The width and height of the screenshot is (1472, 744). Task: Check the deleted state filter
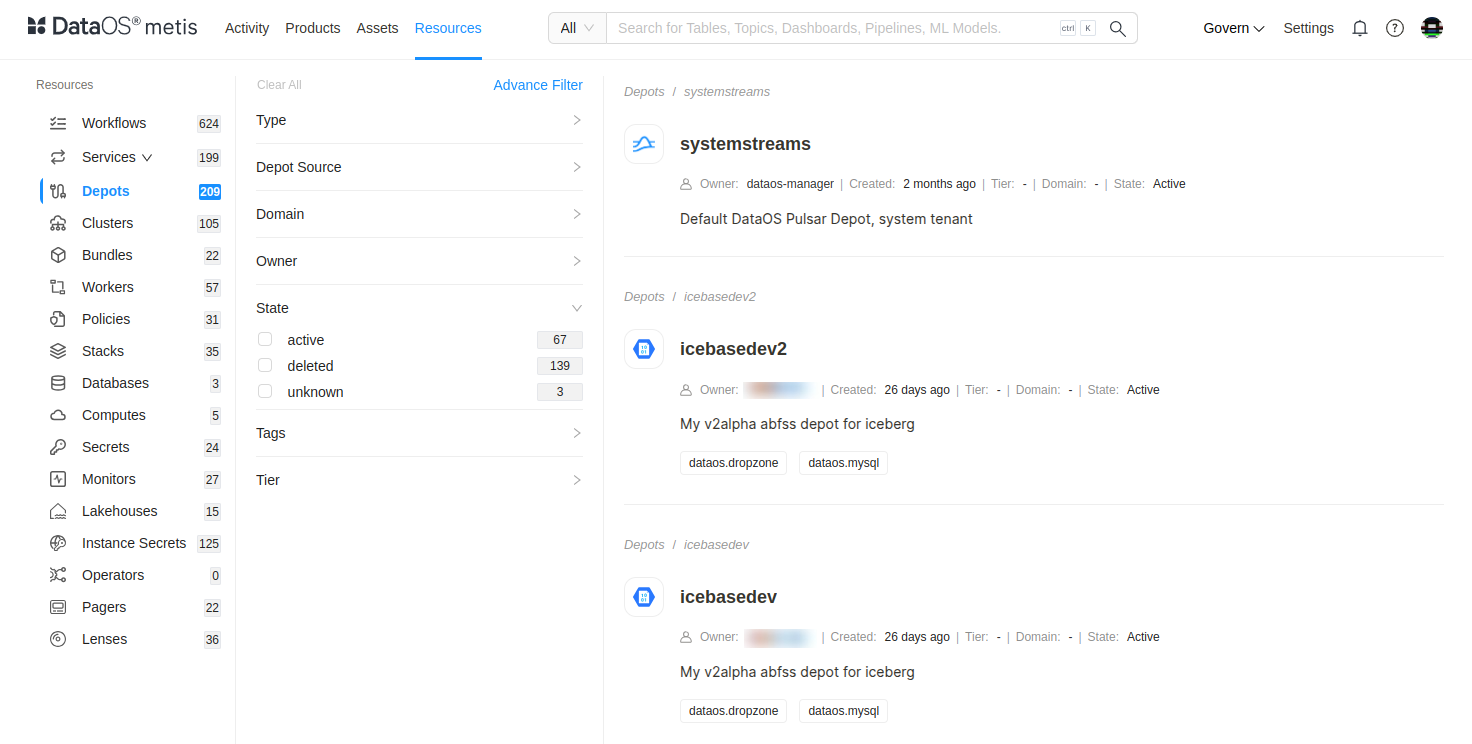click(x=265, y=366)
